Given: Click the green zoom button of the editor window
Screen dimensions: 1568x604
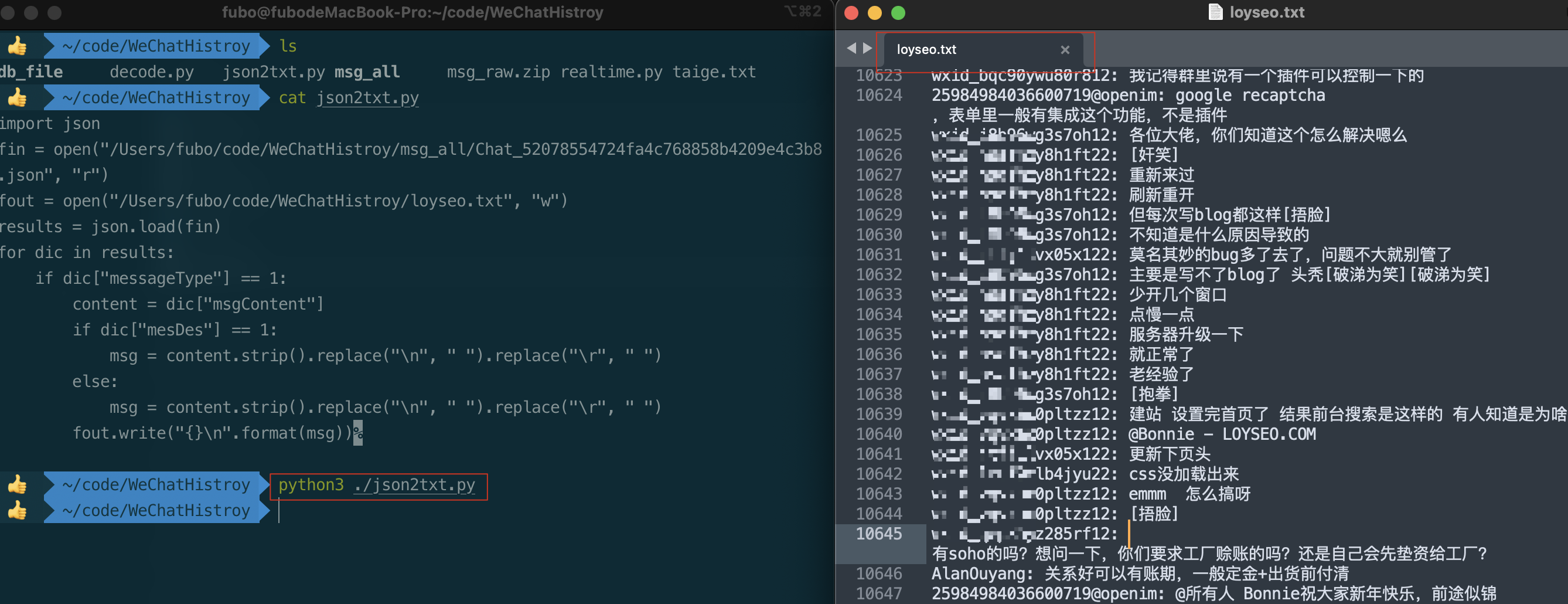Looking at the screenshot, I should click(898, 13).
